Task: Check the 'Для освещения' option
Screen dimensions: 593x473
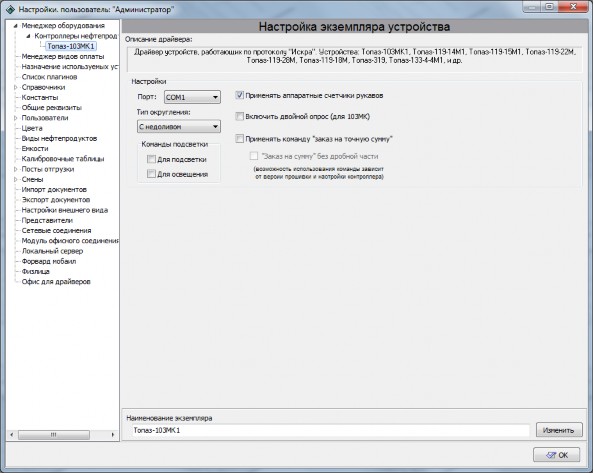Action: pos(151,174)
